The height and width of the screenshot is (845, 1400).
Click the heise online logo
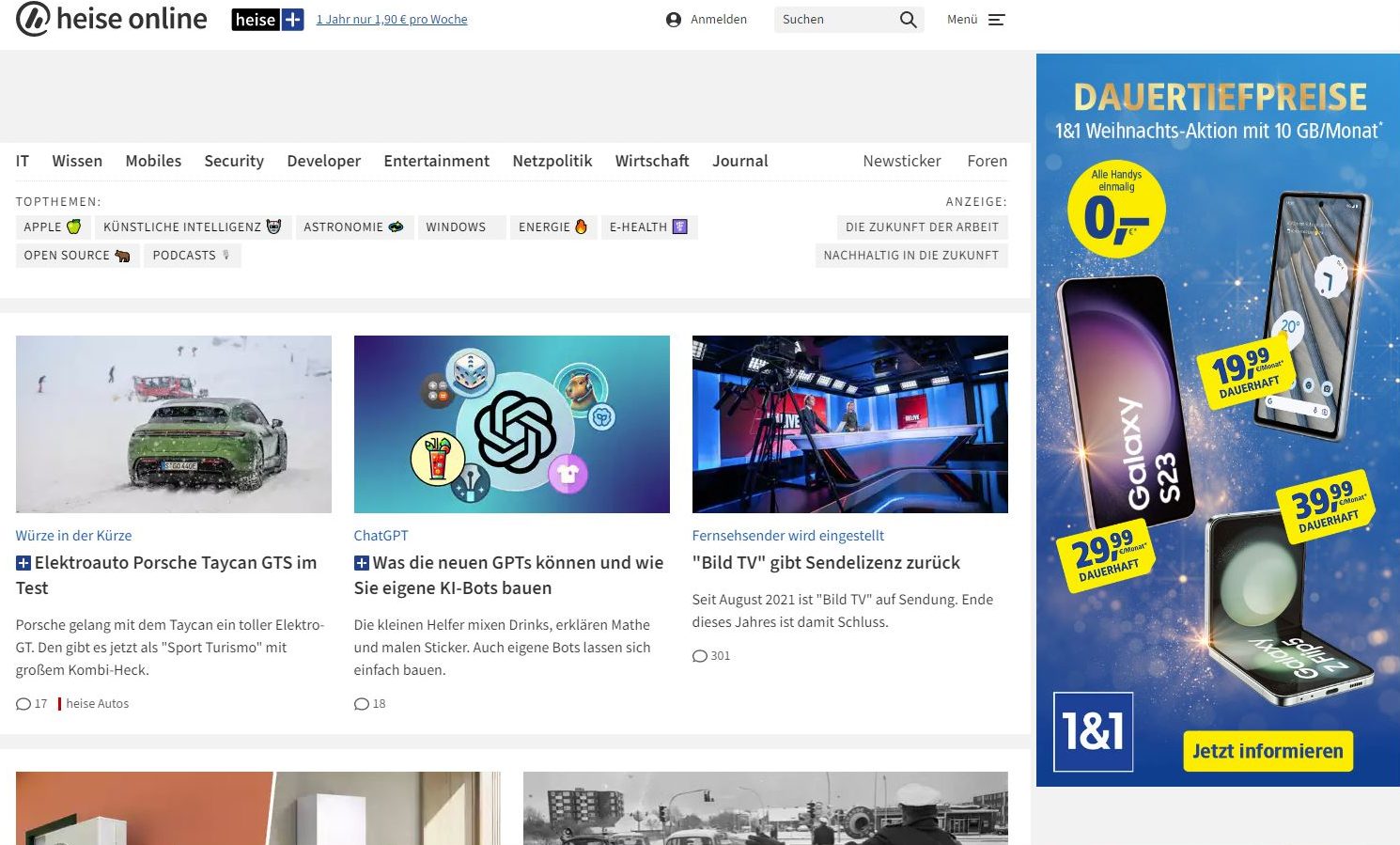(x=112, y=19)
